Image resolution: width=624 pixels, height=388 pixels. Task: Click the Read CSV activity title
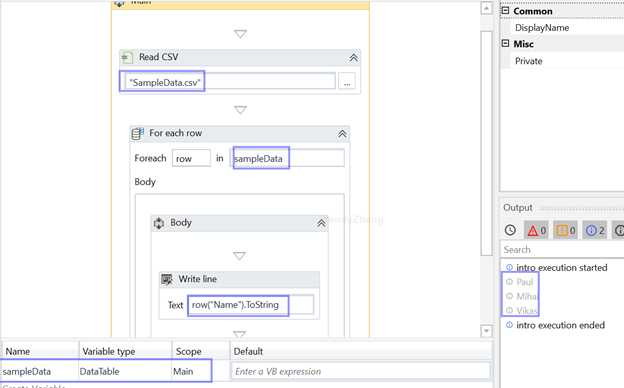158,57
